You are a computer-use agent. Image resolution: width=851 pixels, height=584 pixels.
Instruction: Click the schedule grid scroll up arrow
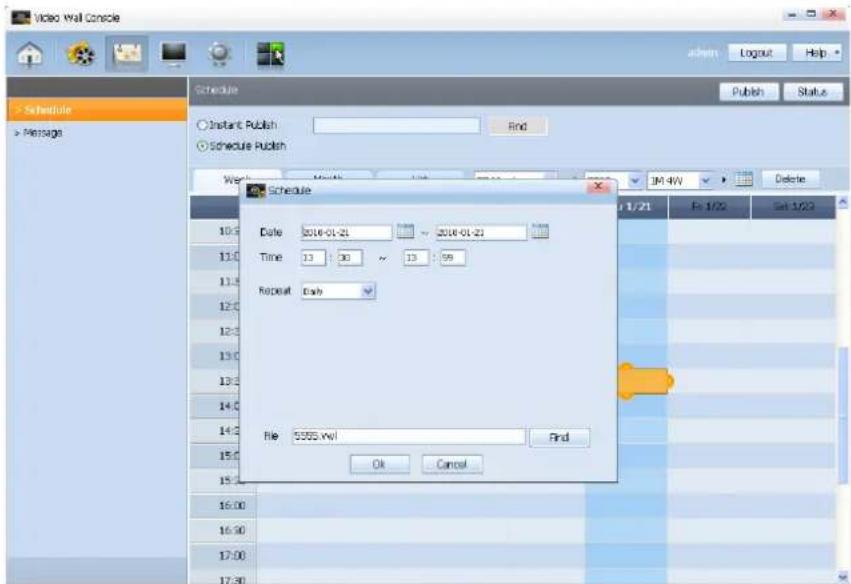point(843,202)
